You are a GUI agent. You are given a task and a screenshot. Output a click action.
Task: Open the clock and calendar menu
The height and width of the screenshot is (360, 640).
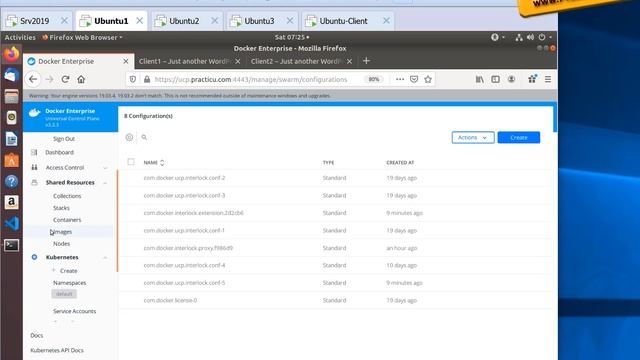(291, 37)
